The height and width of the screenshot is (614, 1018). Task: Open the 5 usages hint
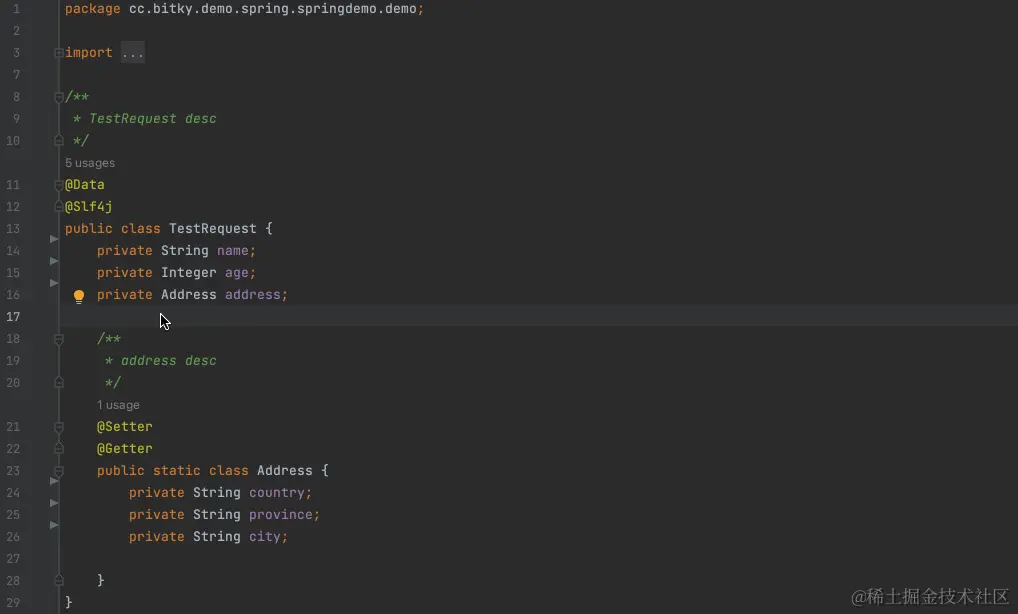pos(90,163)
